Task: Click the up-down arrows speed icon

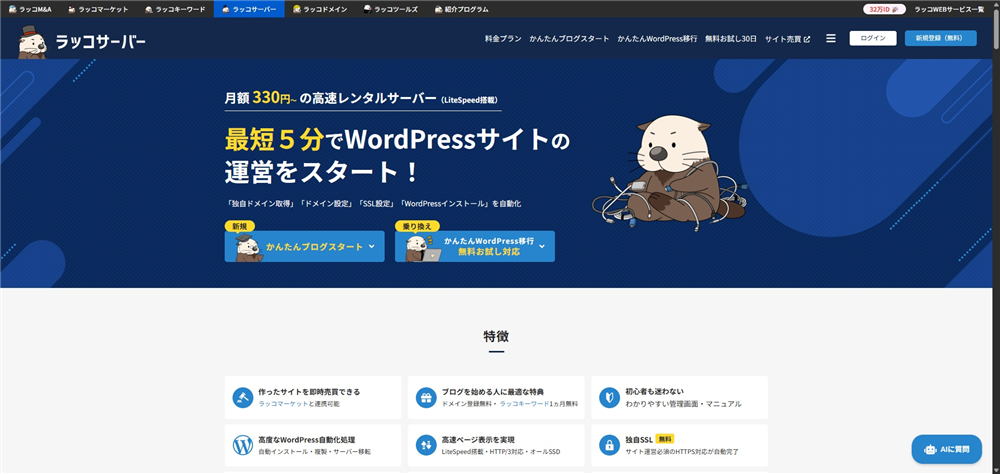Action: tap(425, 445)
